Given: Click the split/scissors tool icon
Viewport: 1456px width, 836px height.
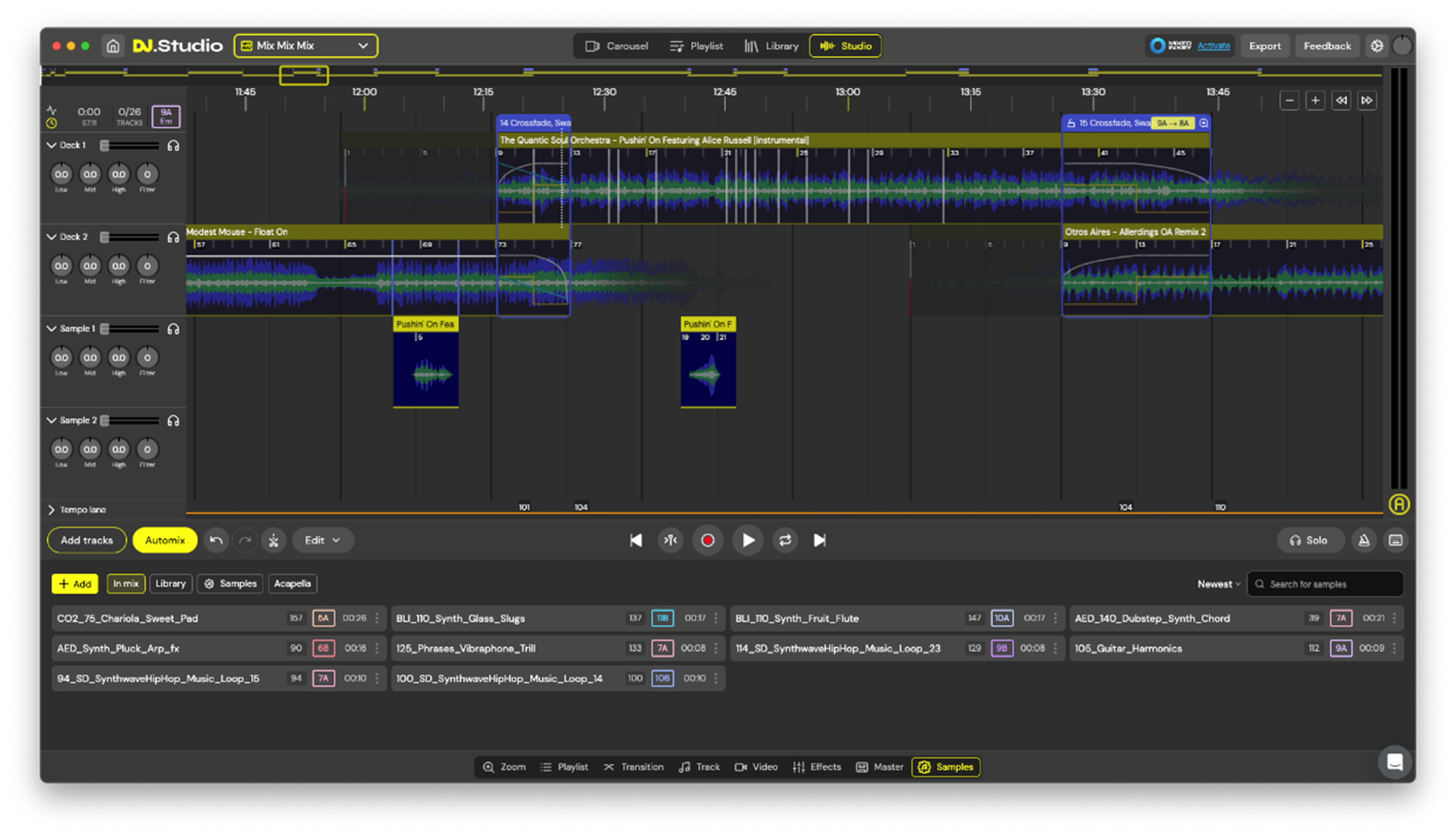Looking at the screenshot, I should point(274,540).
